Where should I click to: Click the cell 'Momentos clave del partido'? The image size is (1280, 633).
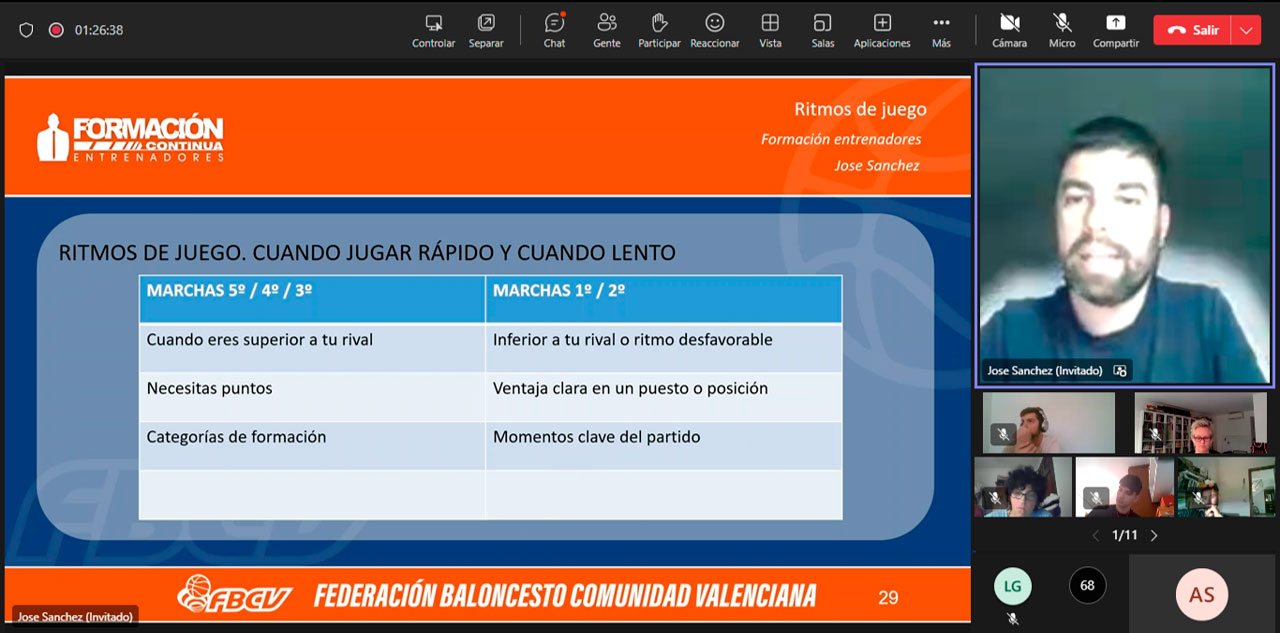tap(663, 445)
